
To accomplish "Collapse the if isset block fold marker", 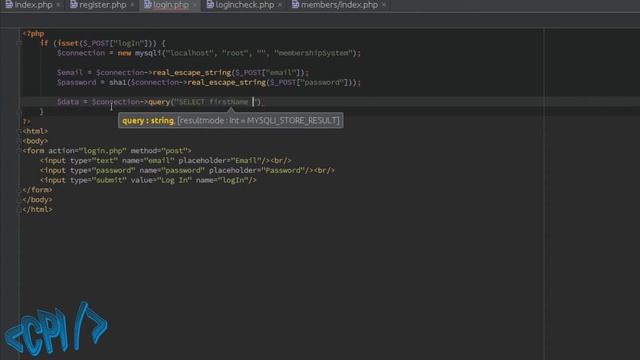I will point(19,43).
